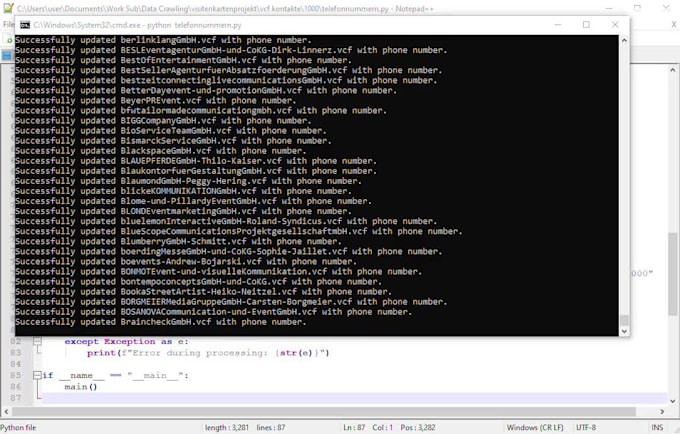This screenshot has height=434, width=680.
Task: Click the 'UTF-8' encoding indicator
Action: pyautogui.click(x=586, y=427)
